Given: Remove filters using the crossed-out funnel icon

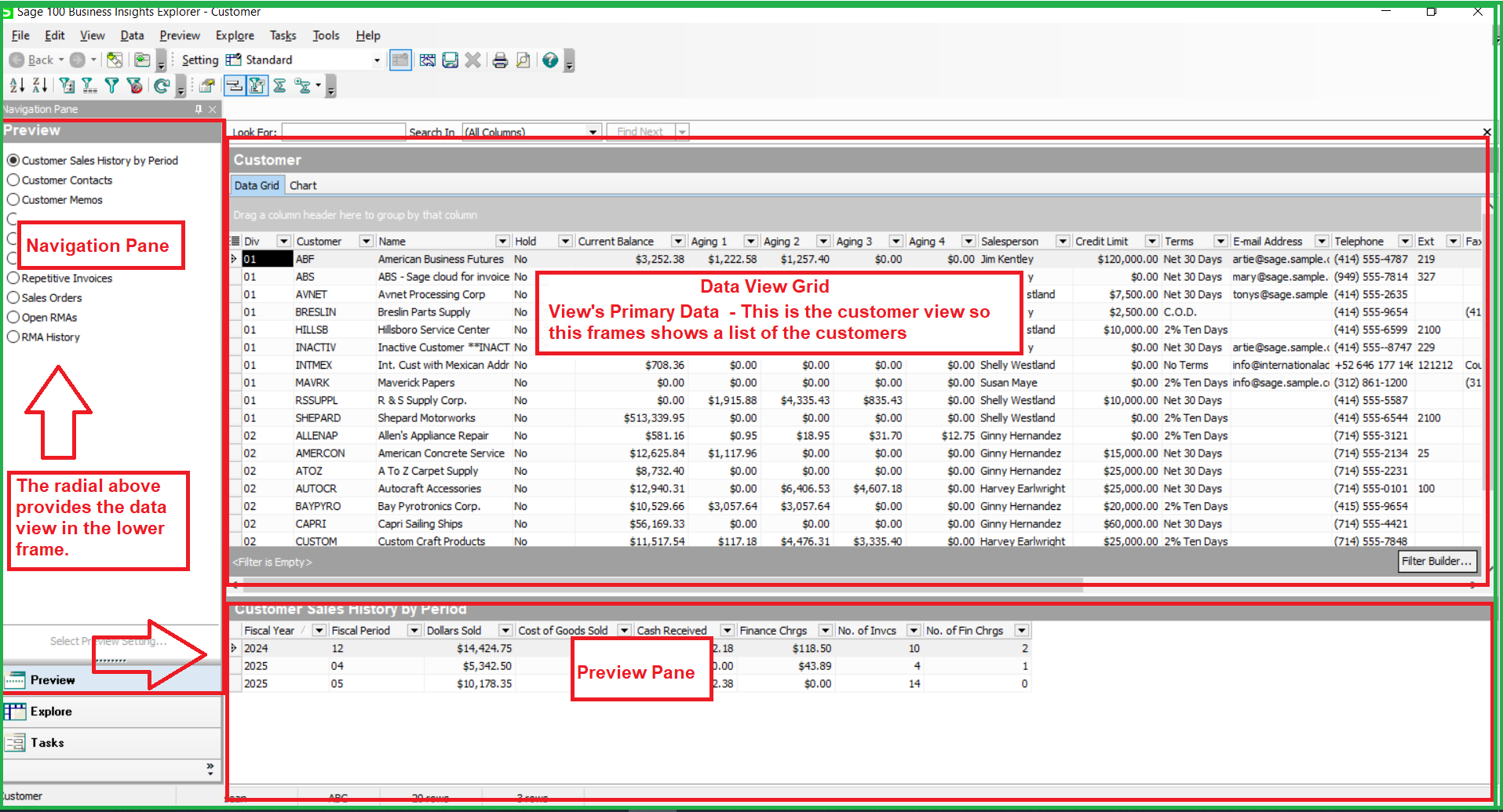Looking at the screenshot, I should click(x=134, y=86).
